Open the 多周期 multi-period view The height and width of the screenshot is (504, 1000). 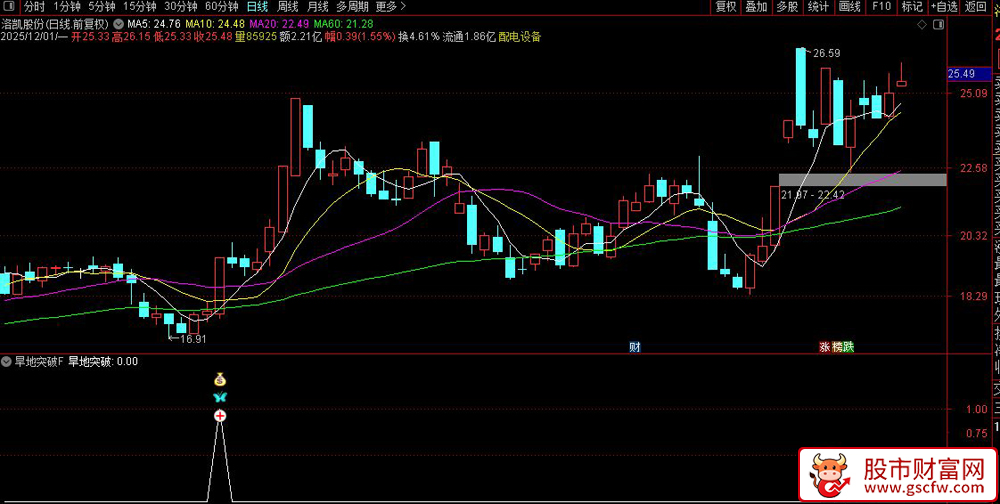coord(352,7)
